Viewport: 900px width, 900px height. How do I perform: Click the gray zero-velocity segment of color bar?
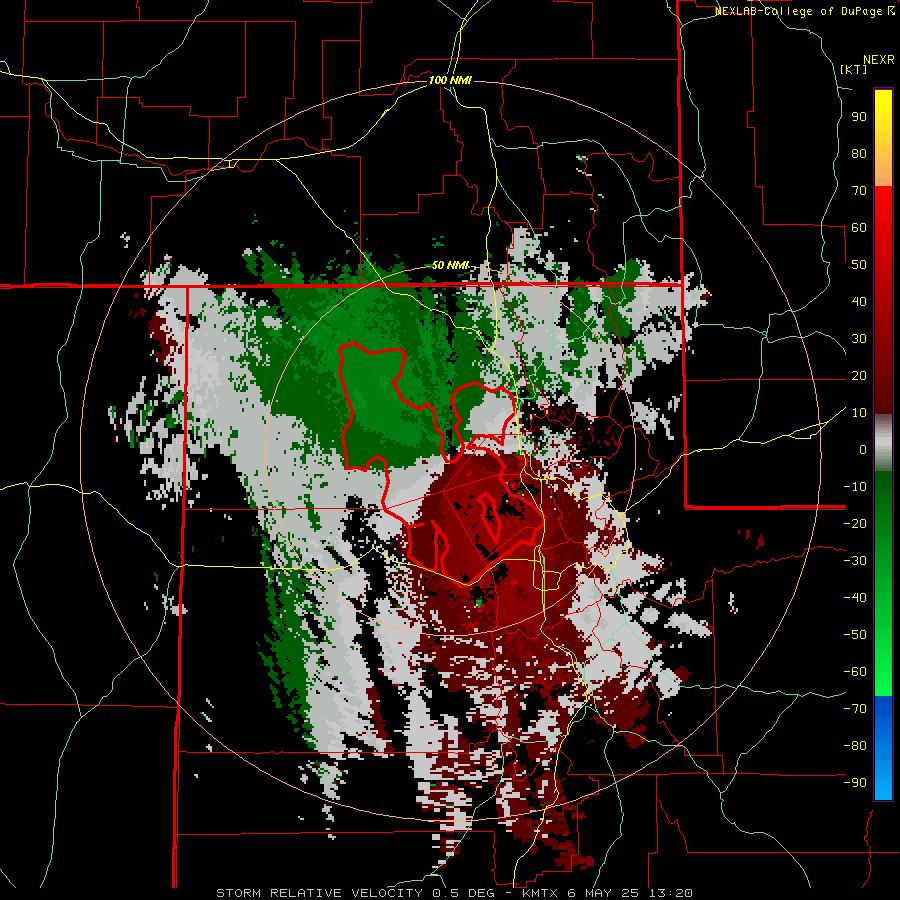click(883, 444)
